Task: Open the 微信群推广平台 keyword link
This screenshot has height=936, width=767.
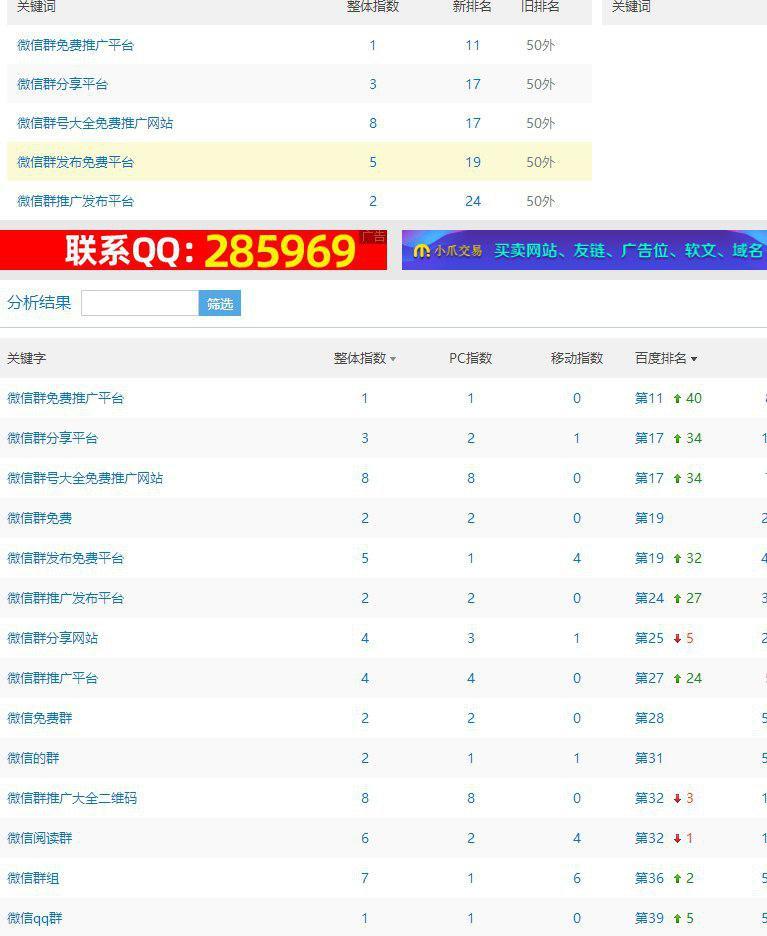Action: point(52,678)
